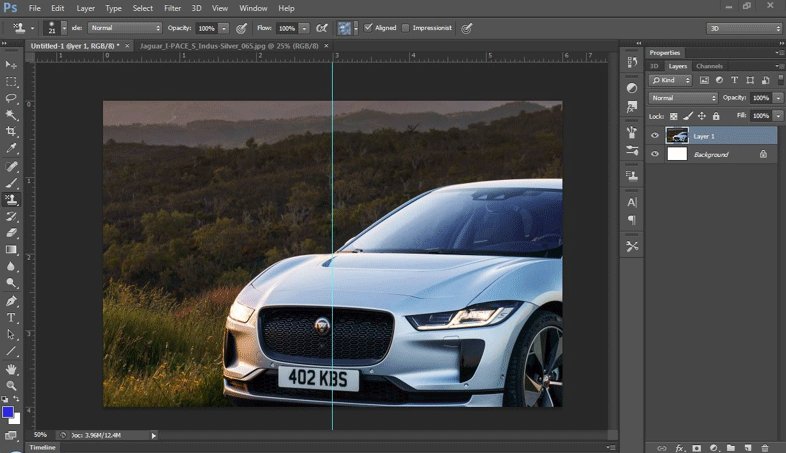786x453 pixels.
Task: Select the Layer 1 thumbnail
Action: (677, 136)
